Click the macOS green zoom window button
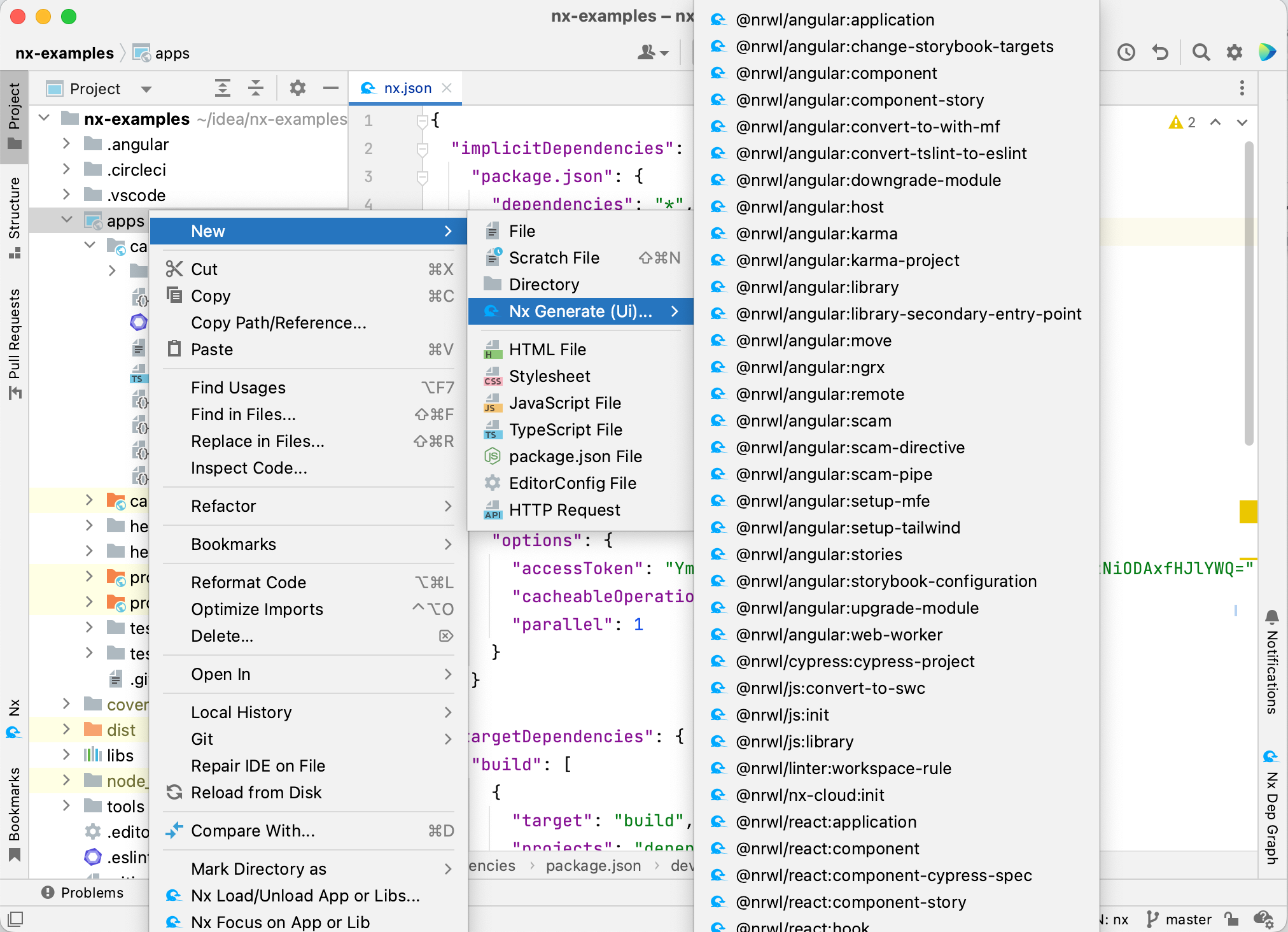The image size is (1288, 932). pos(69,17)
